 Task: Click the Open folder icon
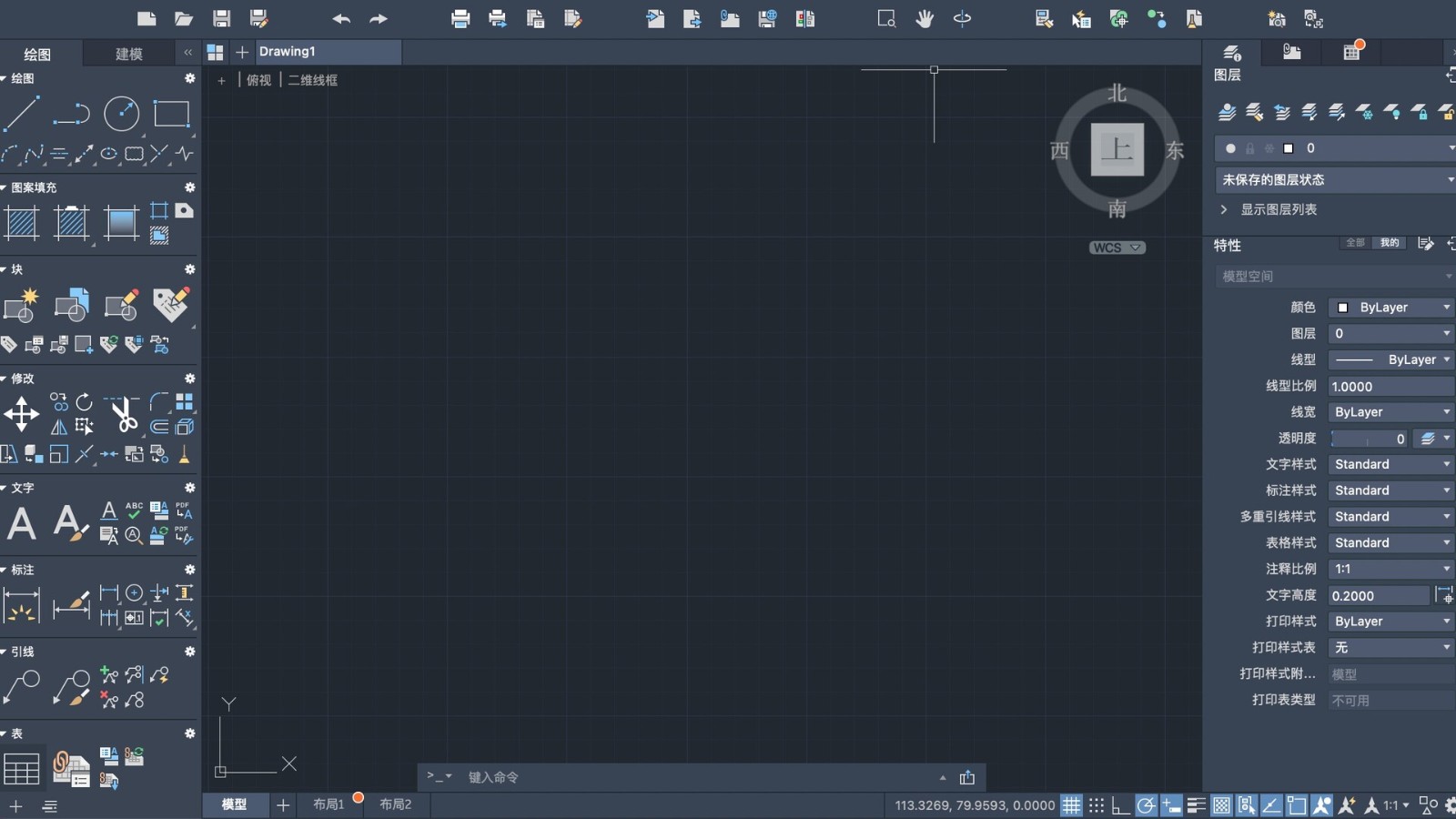(184, 18)
